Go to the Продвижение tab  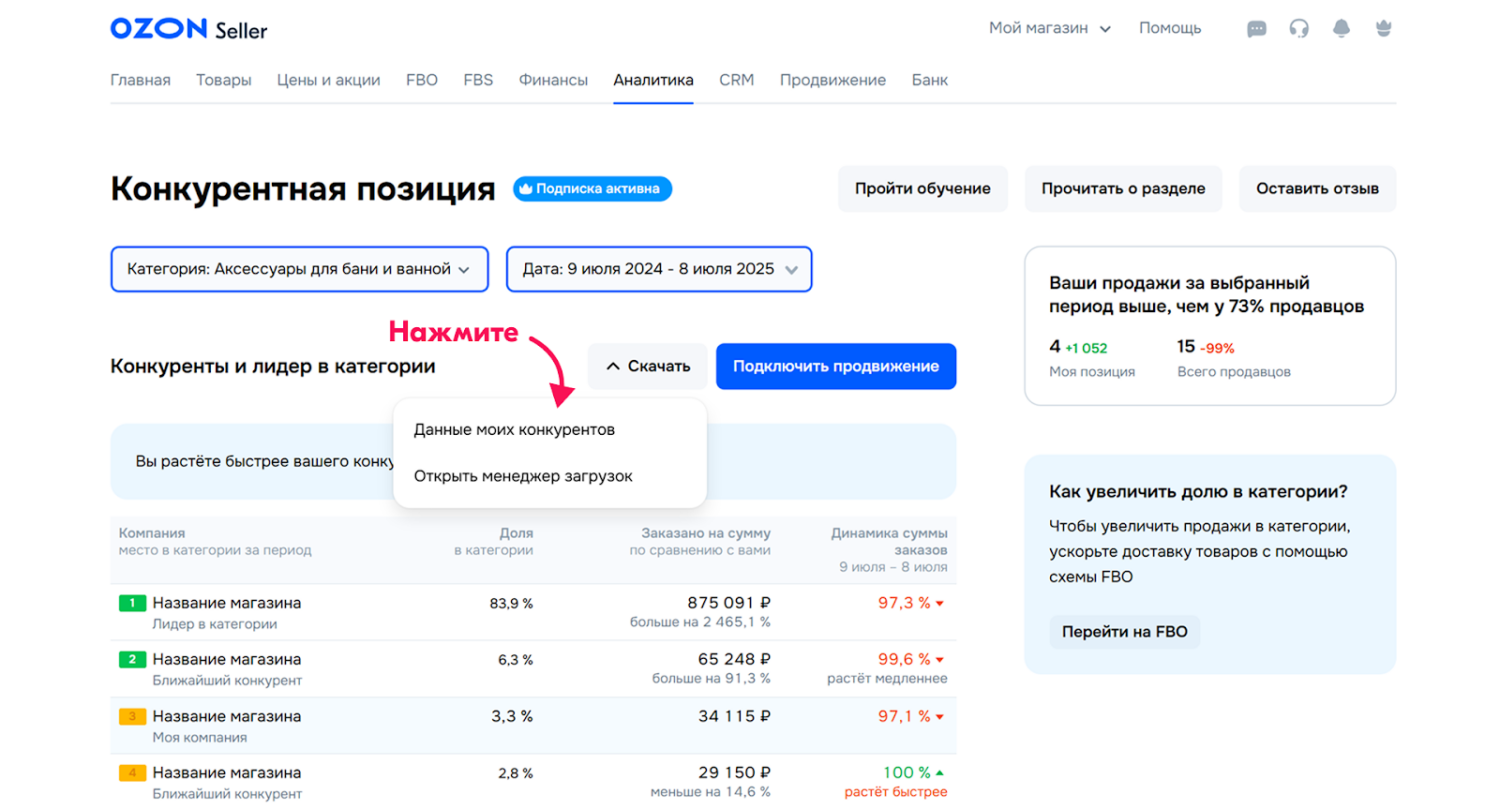pos(832,80)
